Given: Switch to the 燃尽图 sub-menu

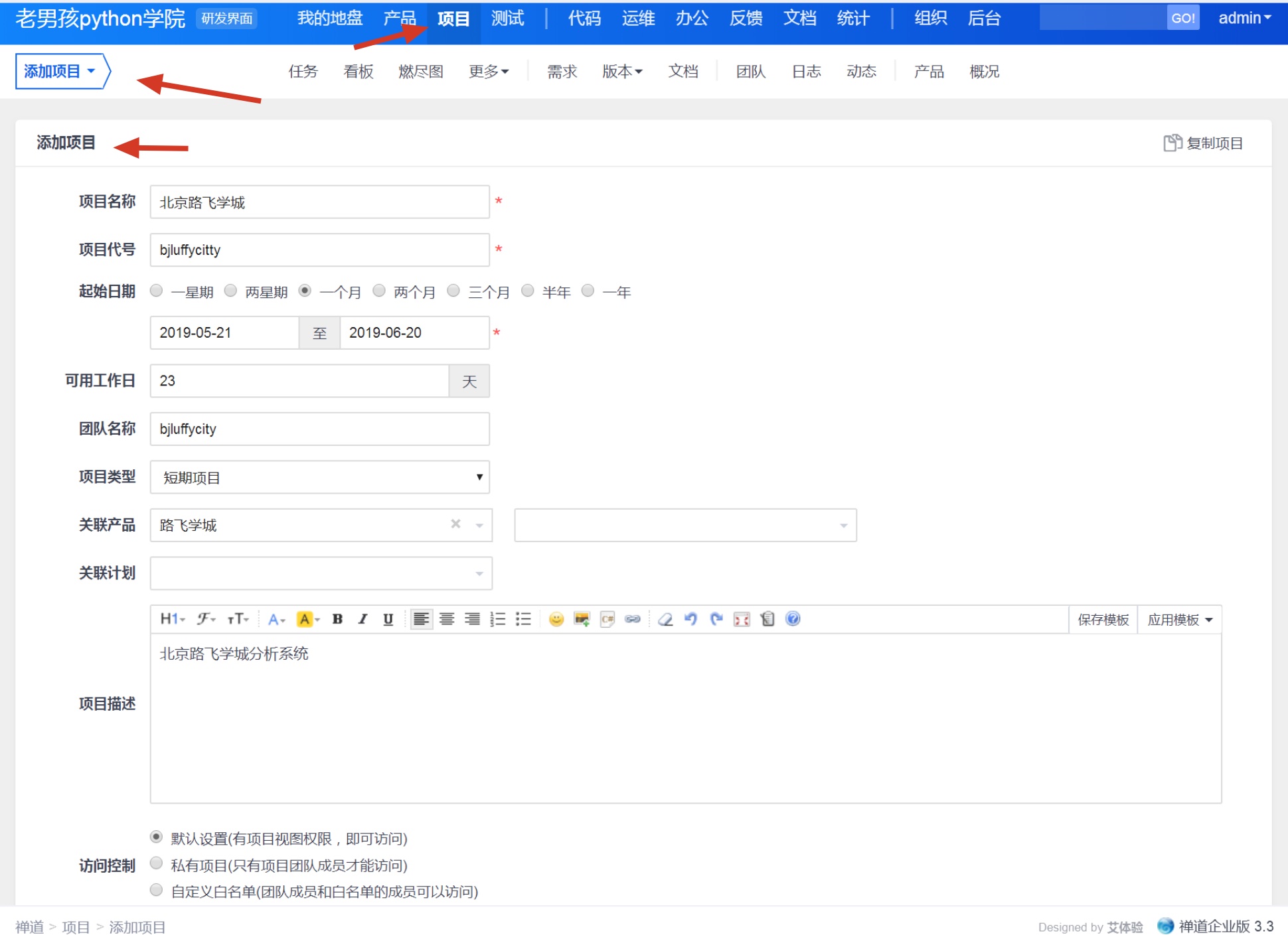Looking at the screenshot, I should [x=420, y=72].
